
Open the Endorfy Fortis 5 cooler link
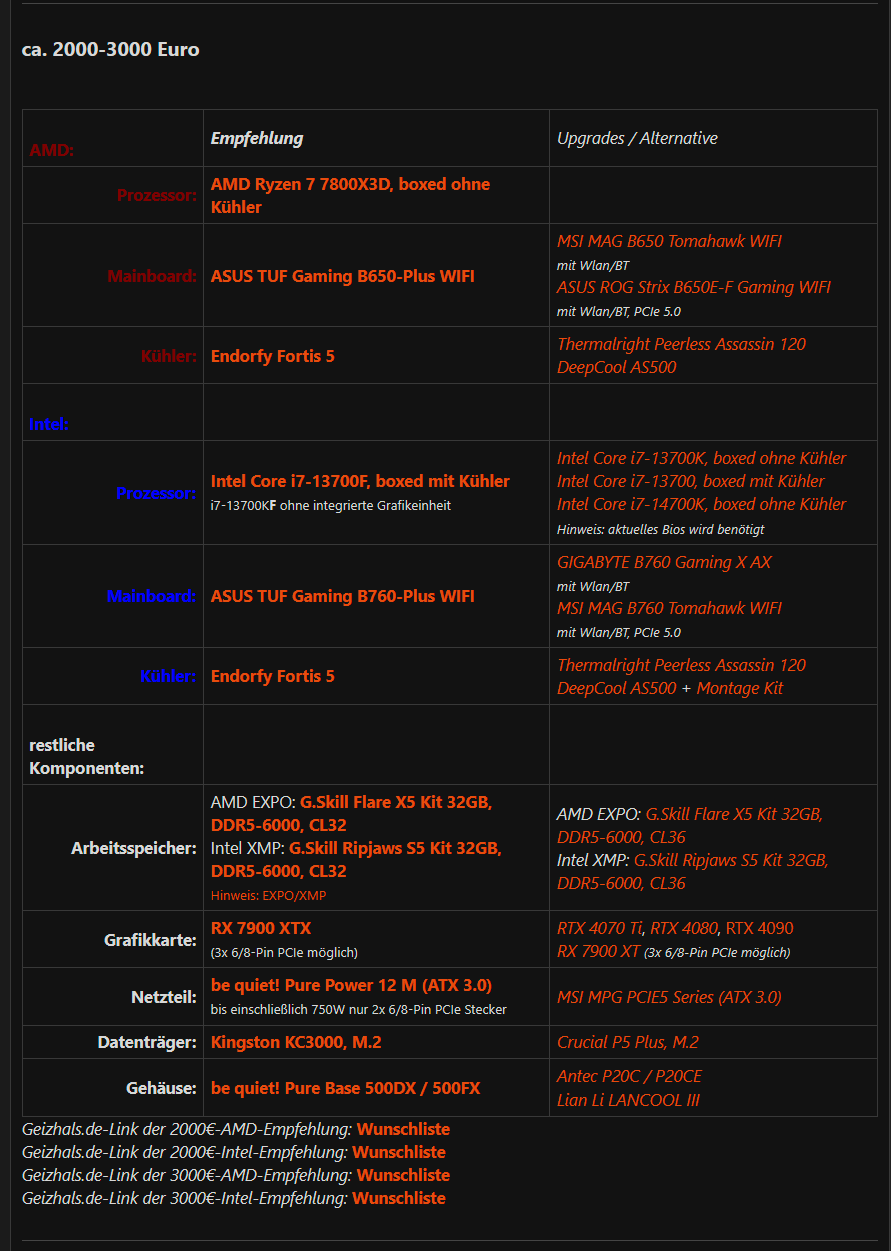(x=272, y=354)
